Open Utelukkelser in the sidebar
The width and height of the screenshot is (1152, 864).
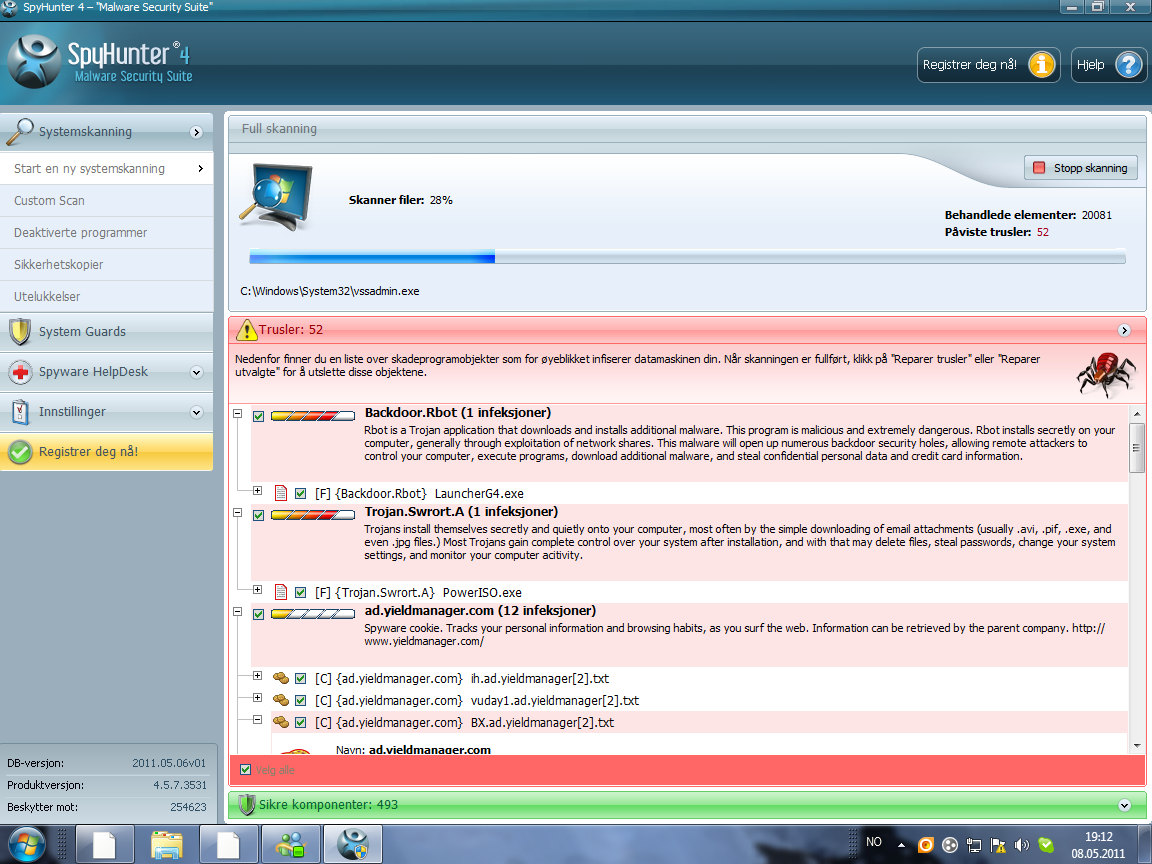click(x=107, y=296)
